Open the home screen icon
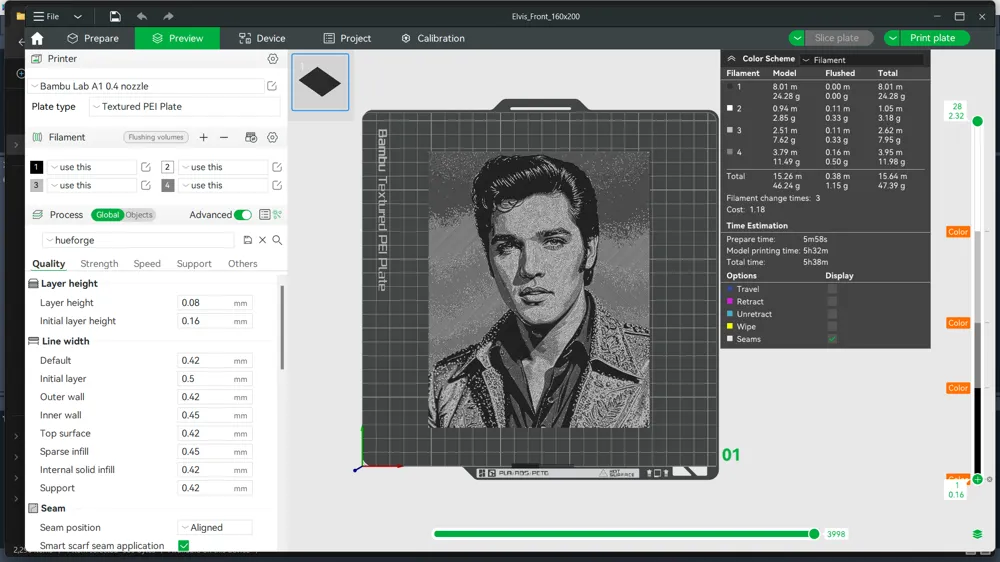The image size is (1000, 562). click(37, 38)
